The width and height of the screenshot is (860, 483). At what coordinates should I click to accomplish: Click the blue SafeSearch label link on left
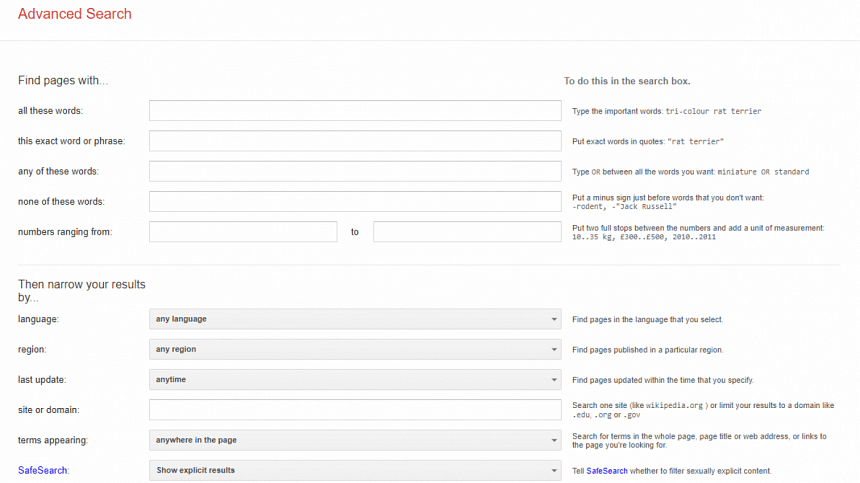pos(44,470)
